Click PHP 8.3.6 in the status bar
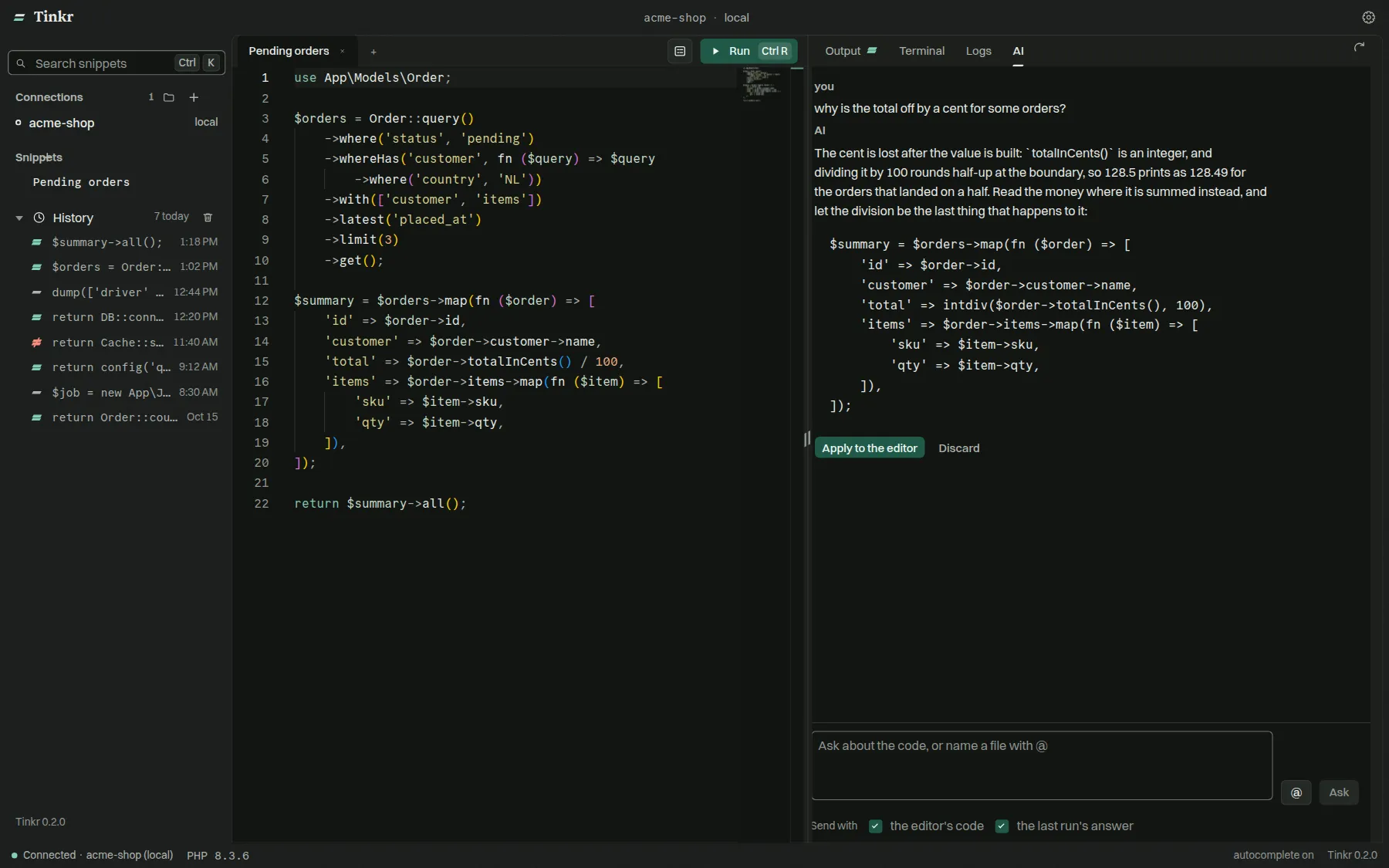This screenshot has height=868, width=1389. click(x=218, y=856)
